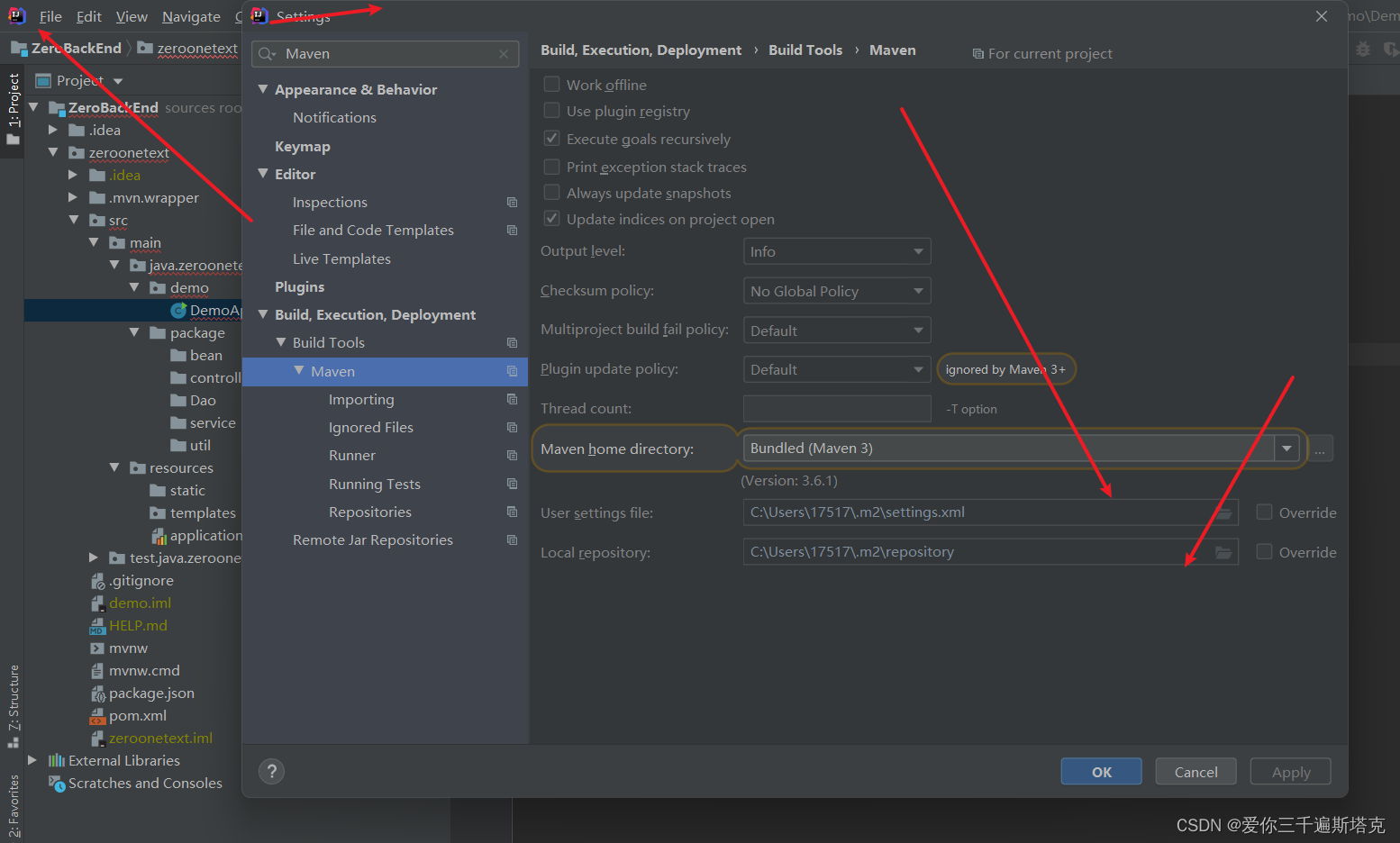Select the DemoApplication class file in tree
Image resolution: width=1400 pixels, height=843 pixels.
[x=205, y=311]
